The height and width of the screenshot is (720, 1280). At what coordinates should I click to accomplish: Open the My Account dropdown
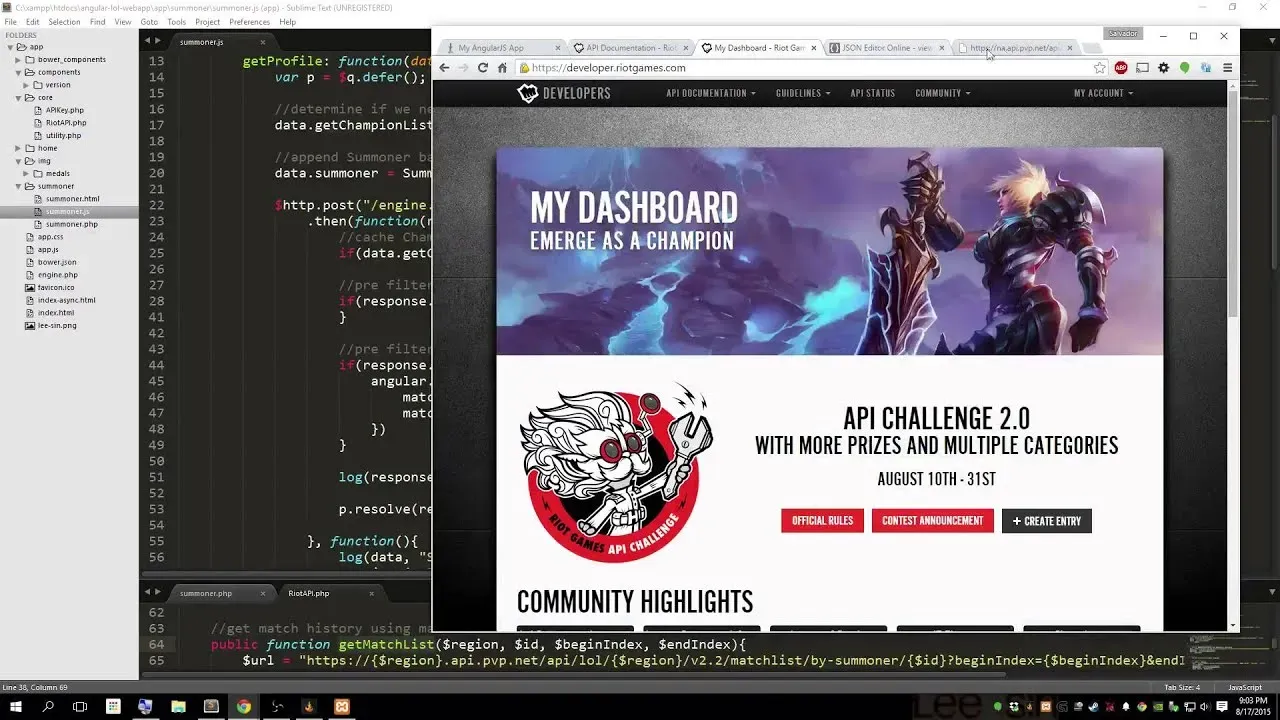1103,93
